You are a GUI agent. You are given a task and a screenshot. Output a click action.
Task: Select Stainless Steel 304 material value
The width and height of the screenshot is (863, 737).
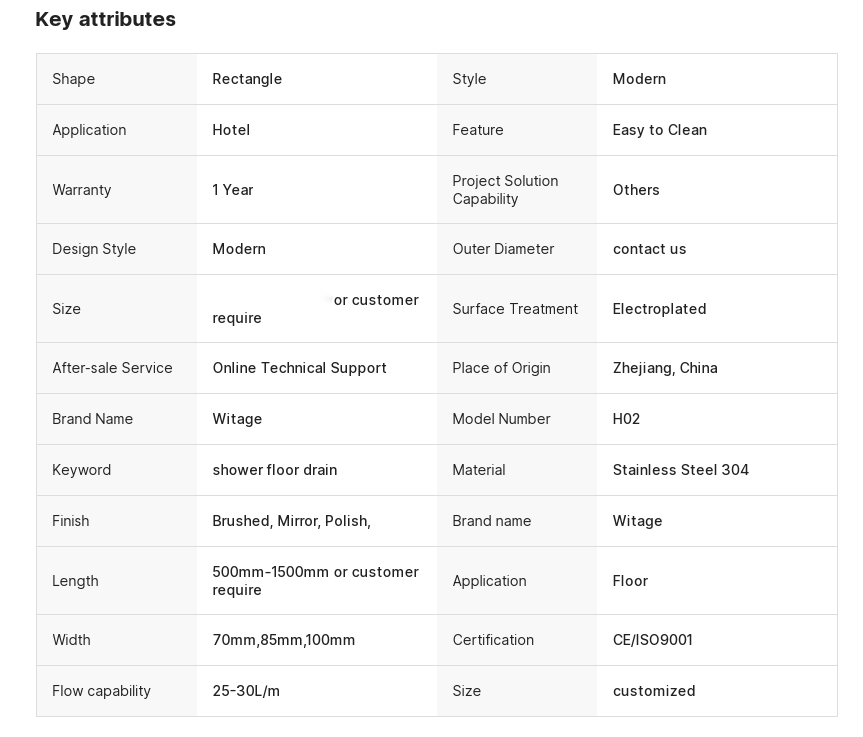pos(681,470)
